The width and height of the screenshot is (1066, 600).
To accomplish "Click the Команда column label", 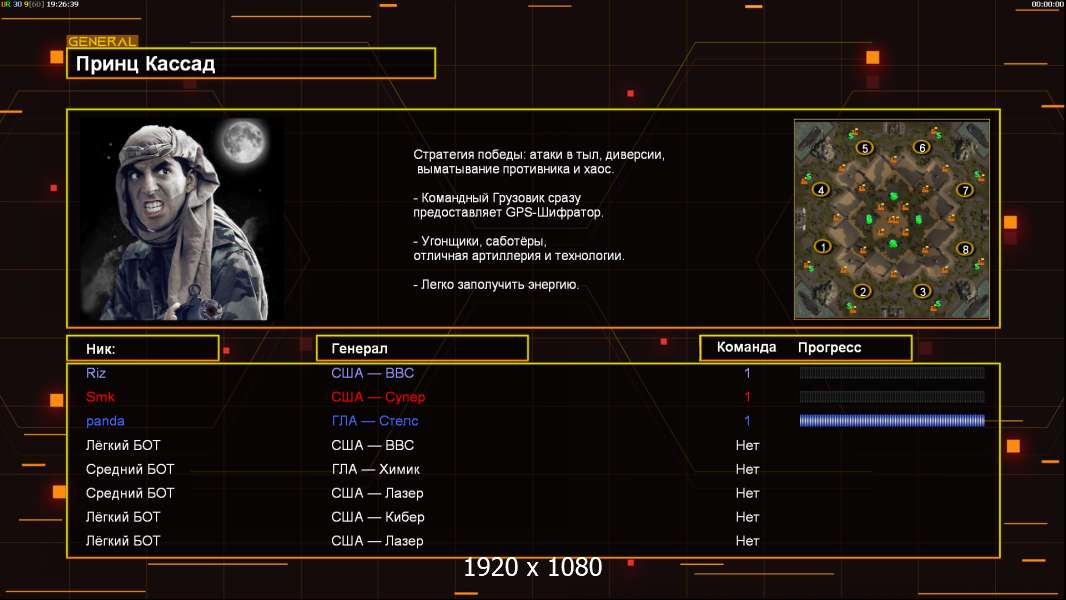I will click(x=746, y=347).
